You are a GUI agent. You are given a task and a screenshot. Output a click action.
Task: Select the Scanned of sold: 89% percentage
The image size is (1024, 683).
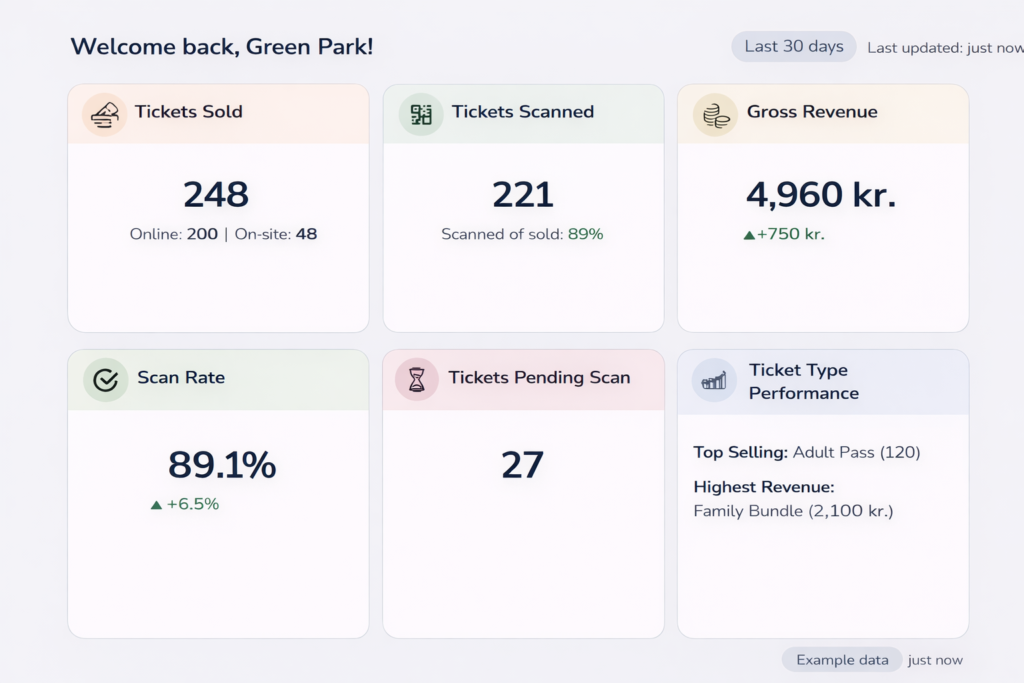click(x=522, y=234)
